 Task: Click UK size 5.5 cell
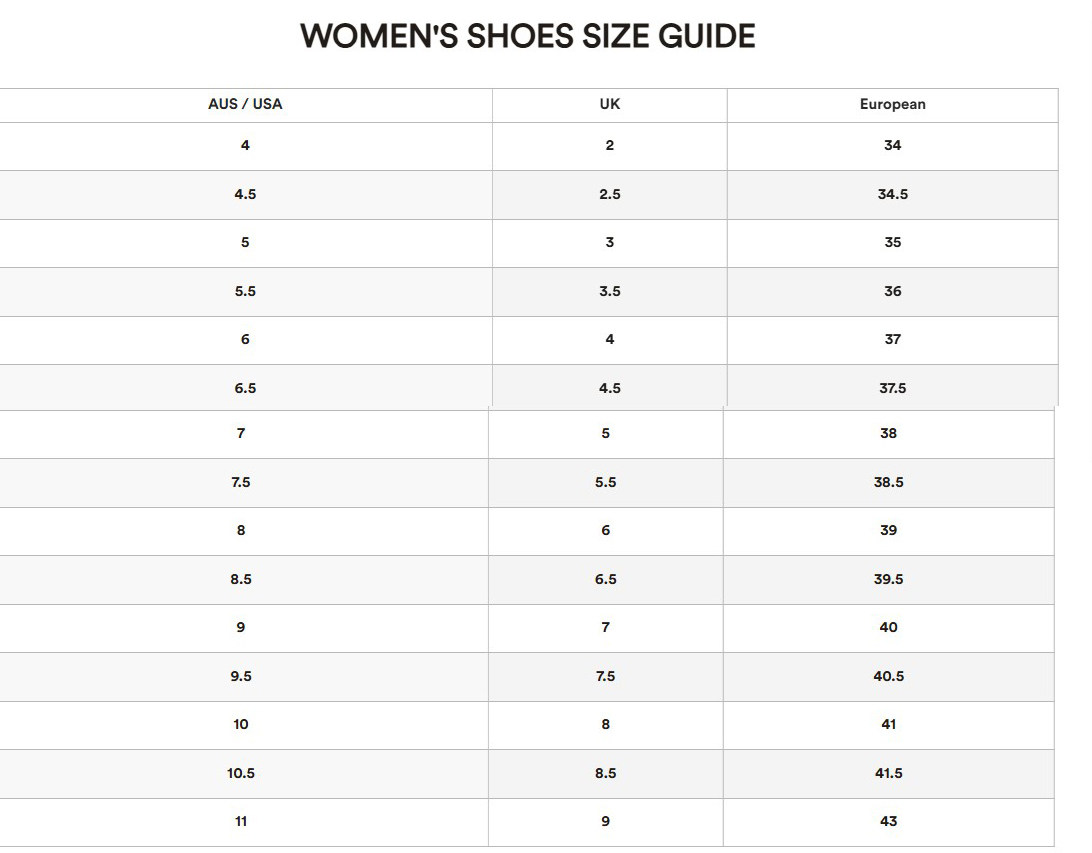click(x=605, y=482)
